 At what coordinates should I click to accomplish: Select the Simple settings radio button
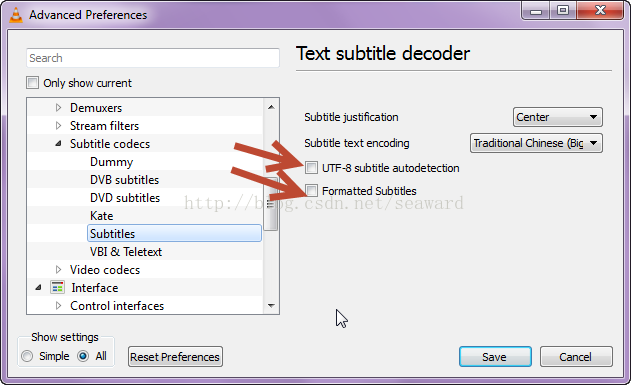point(27,356)
